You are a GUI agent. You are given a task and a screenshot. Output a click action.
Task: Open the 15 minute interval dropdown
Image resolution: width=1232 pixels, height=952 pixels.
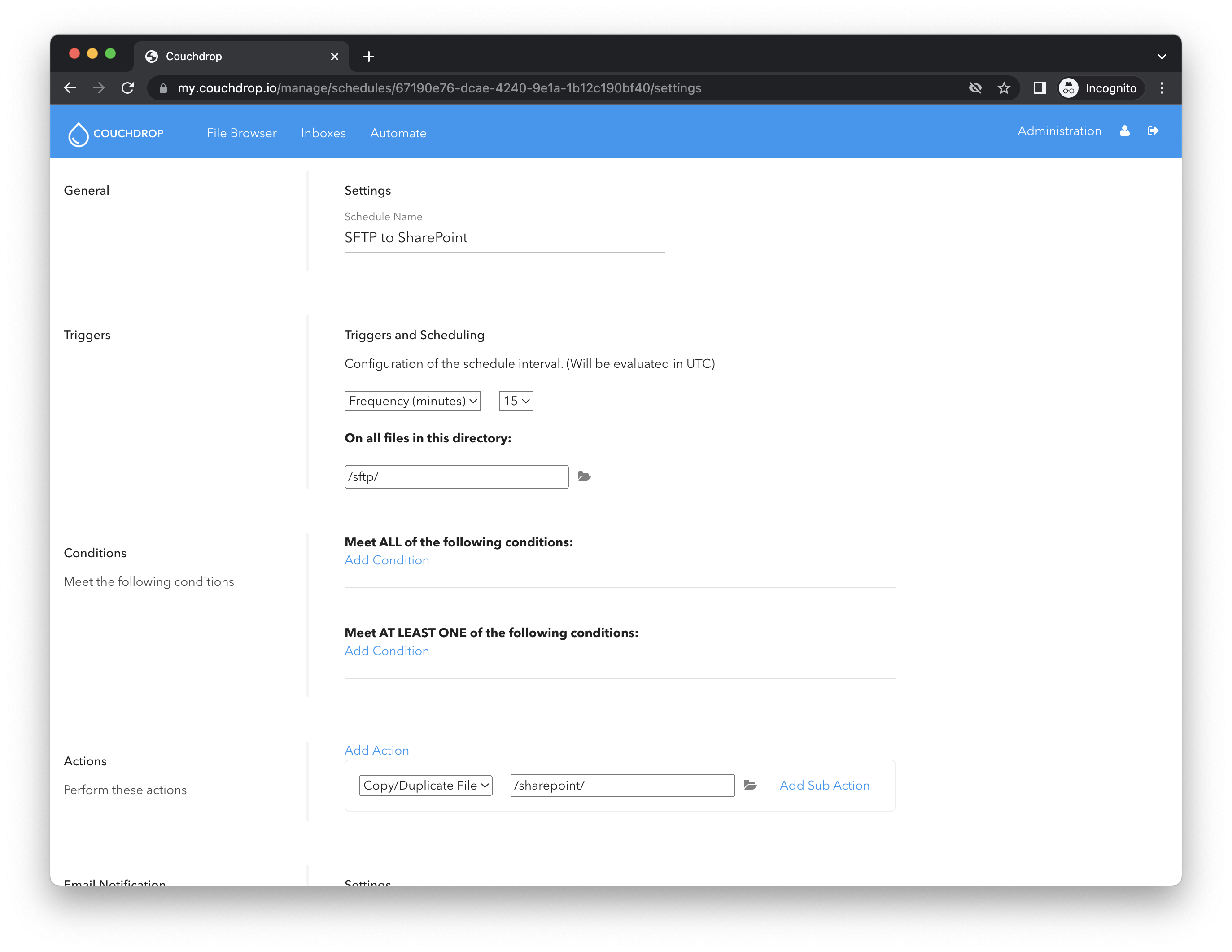coord(516,401)
